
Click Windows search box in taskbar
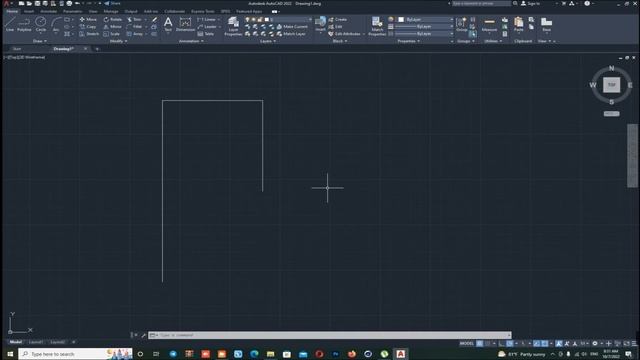pyautogui.click(x=75, y=354)
